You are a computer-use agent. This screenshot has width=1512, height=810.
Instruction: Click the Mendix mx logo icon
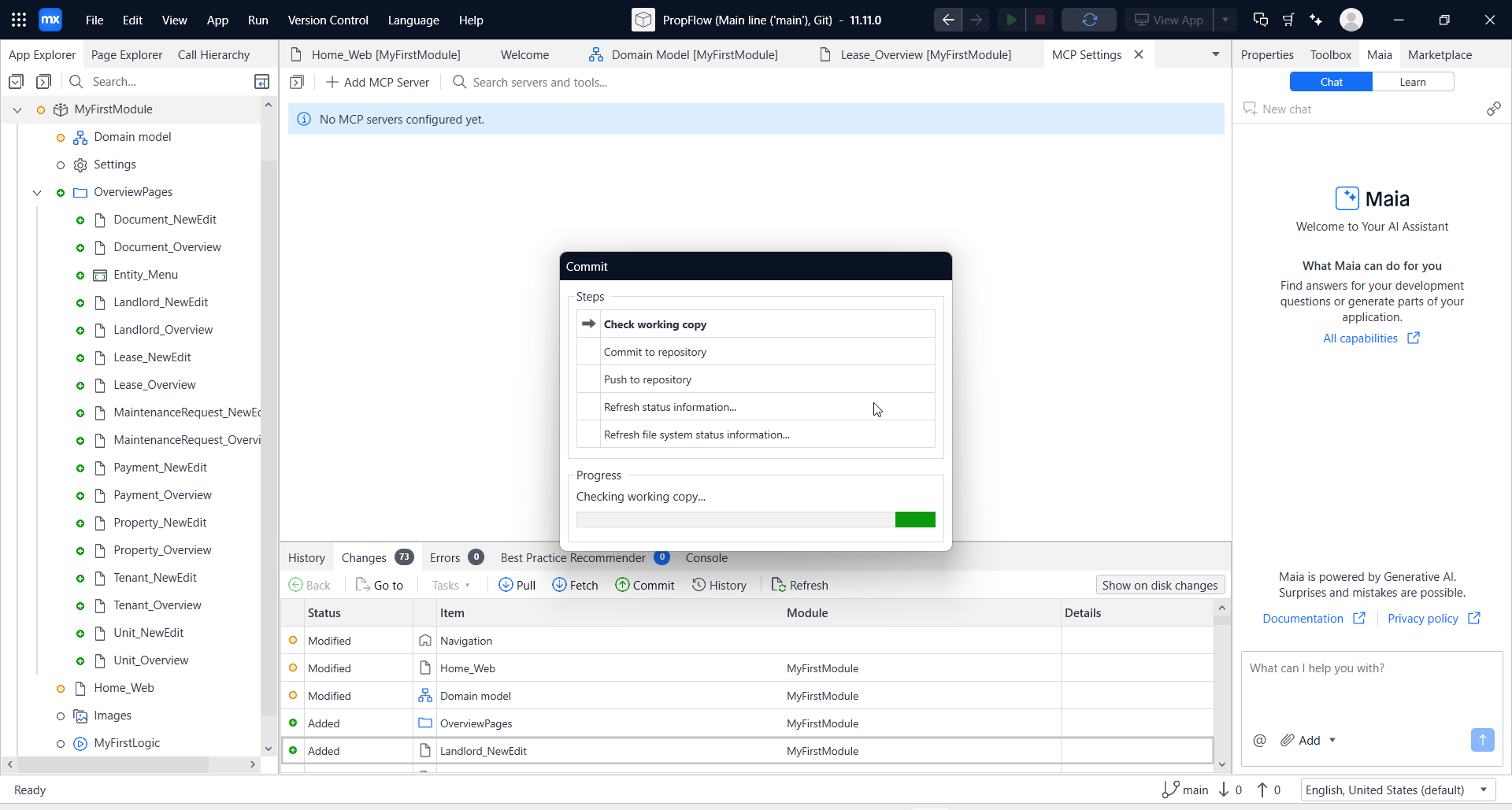[x=50, y=20]
